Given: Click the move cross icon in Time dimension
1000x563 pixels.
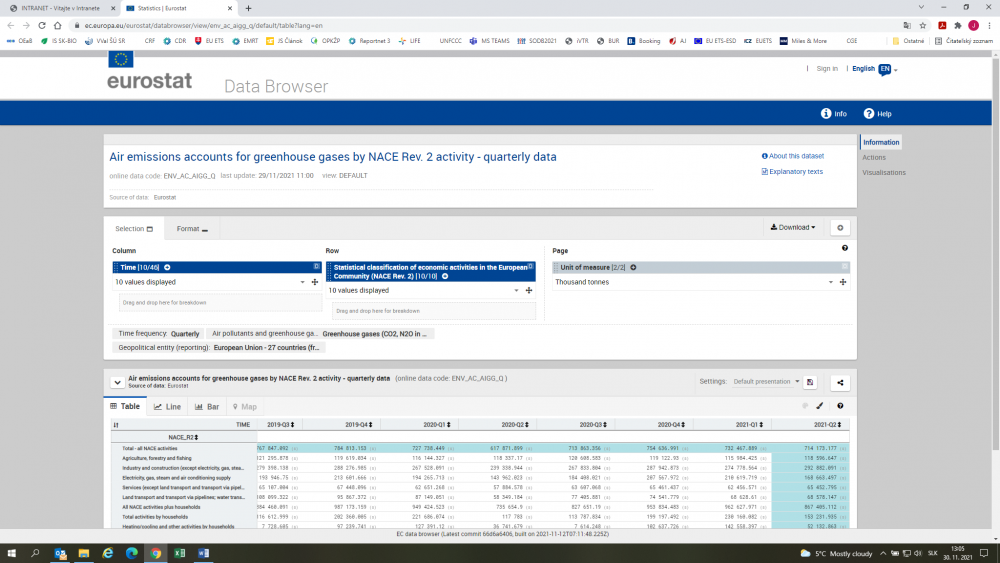Looking at the screenshot, I should coord(315,282).
